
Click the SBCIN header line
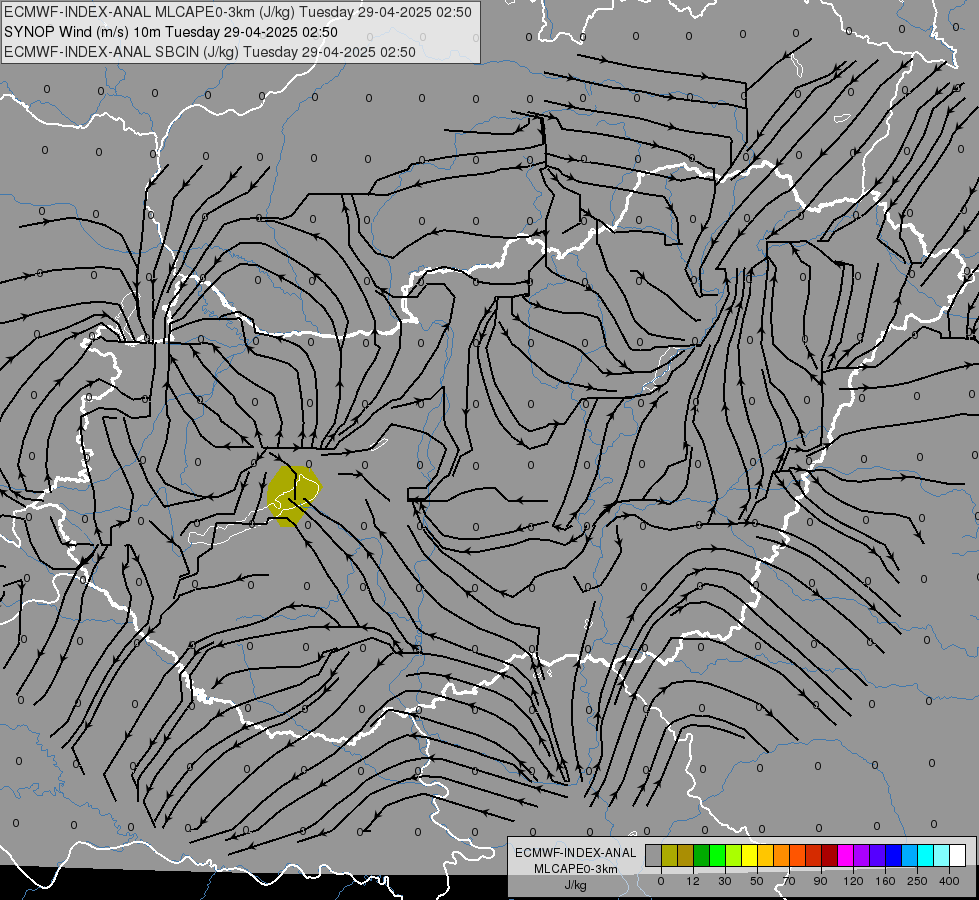tap(210, 52)
